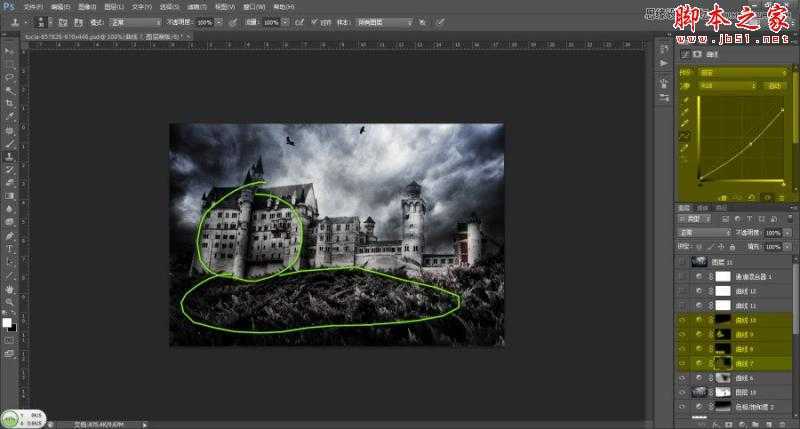Click the 自动 (Auto) curves button

click(x=774, y=86)
